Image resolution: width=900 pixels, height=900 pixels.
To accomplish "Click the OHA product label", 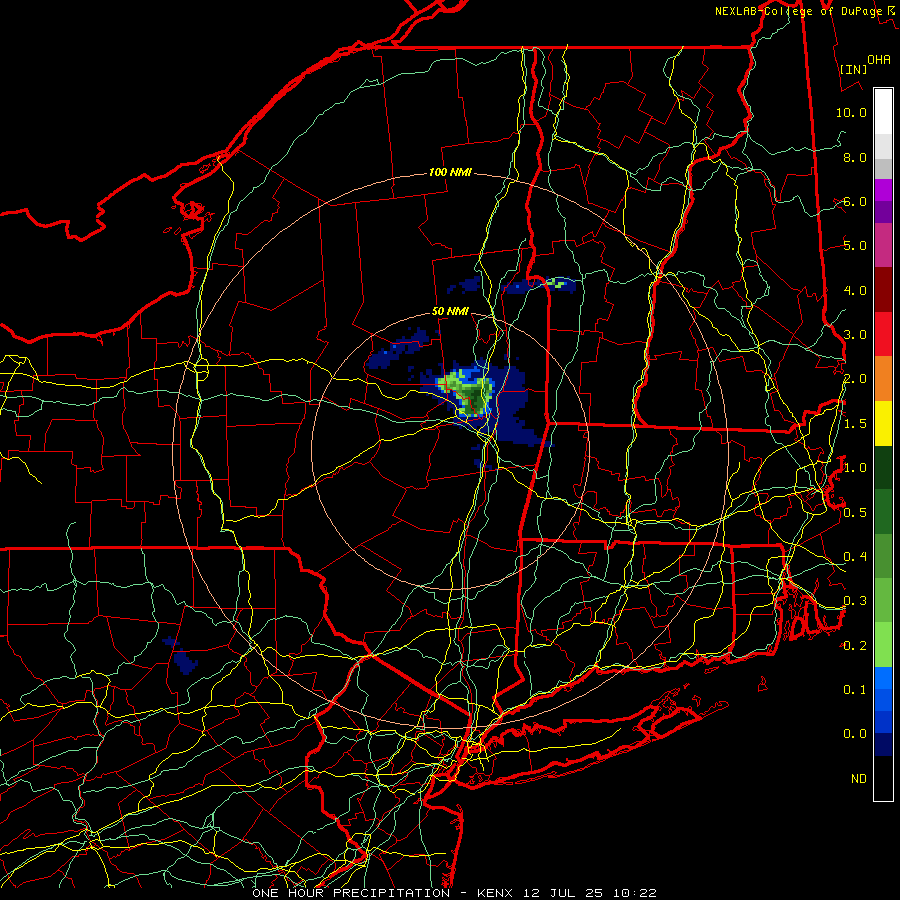I will tap(879, 59).
